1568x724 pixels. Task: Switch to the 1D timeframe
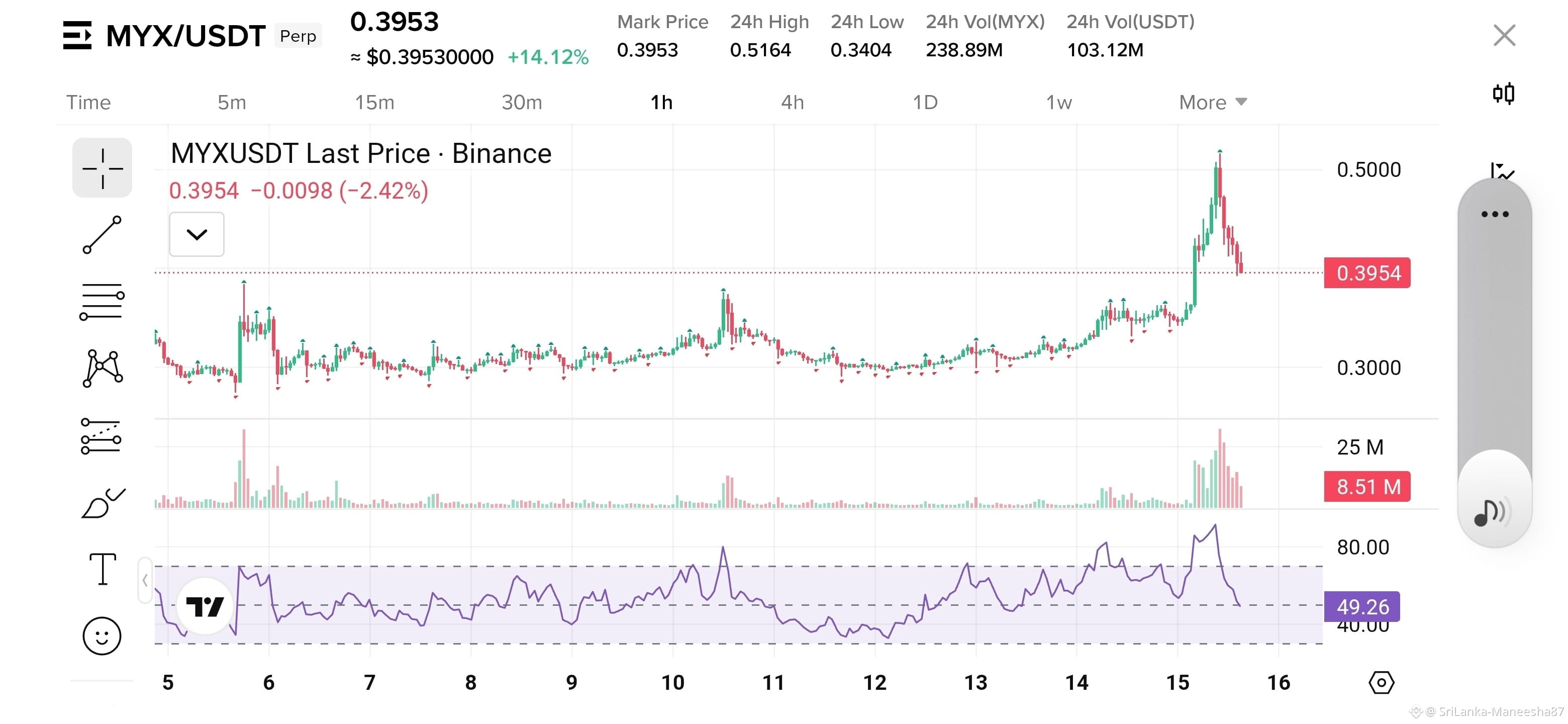coord(925,102)
